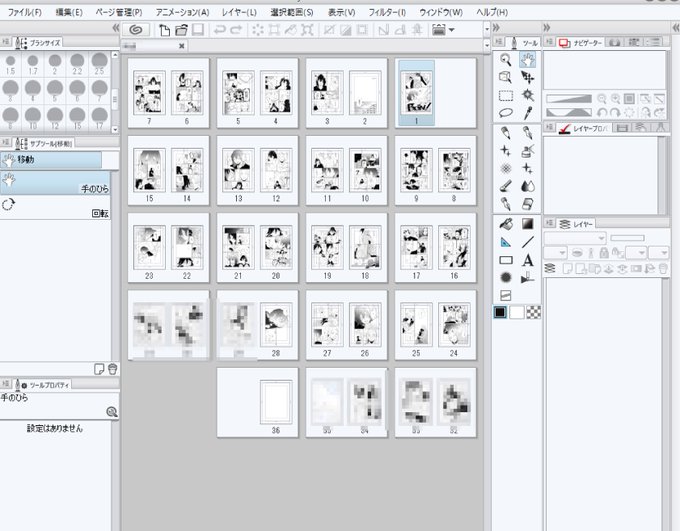Click the New file icon in command bar
This screenshot has height=531, width=680.
click(164, 30)
